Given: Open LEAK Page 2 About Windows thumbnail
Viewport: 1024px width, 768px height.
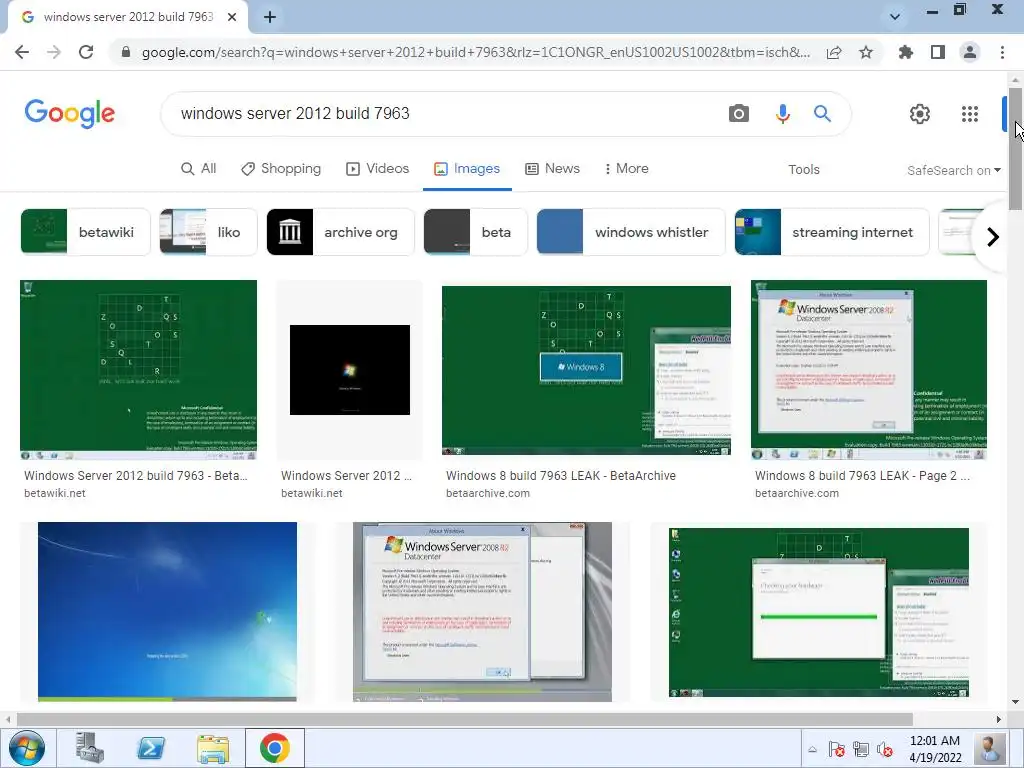Looking at the screenshot, I should (869, 370).
